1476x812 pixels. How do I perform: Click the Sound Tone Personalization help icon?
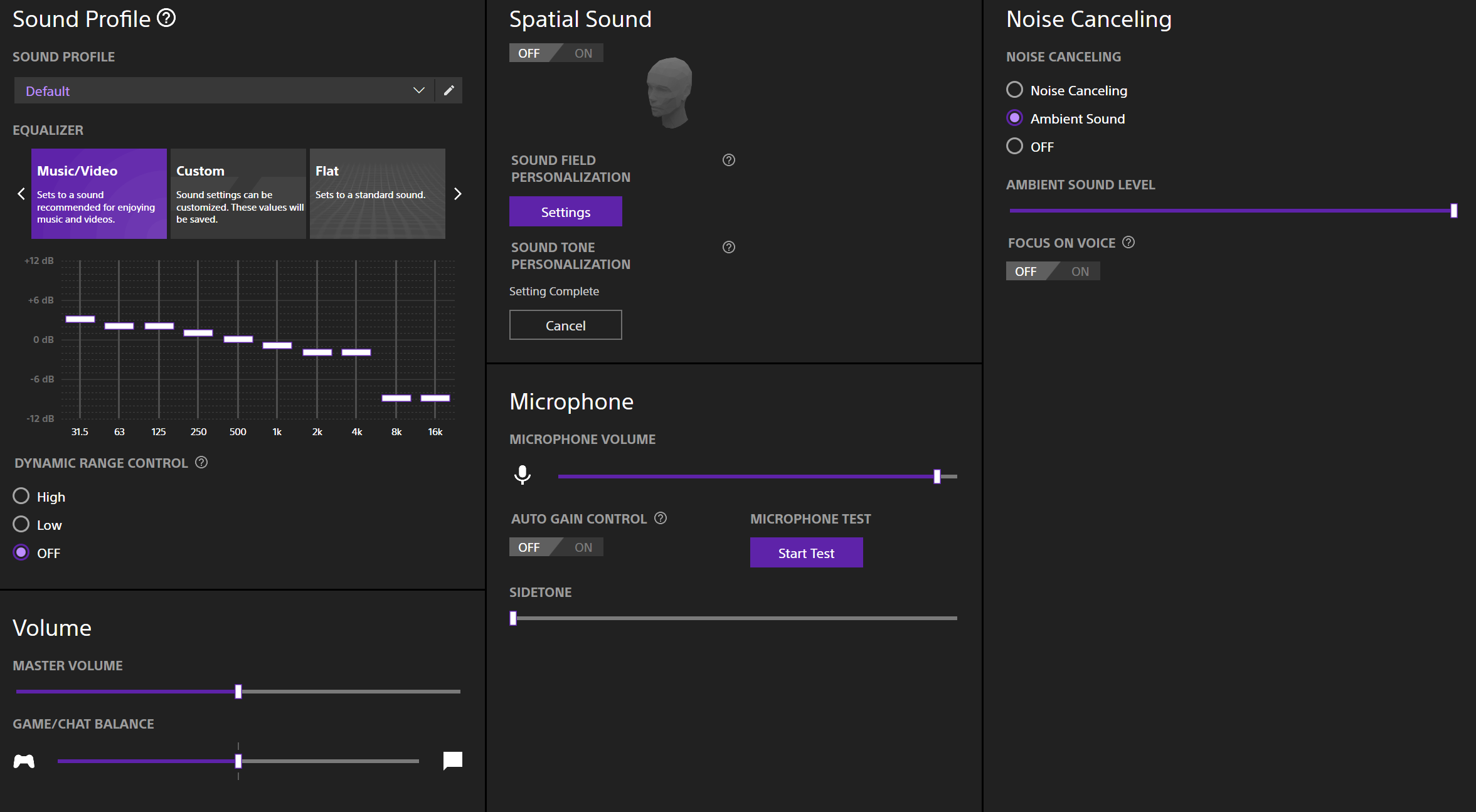tap(728, 247)
